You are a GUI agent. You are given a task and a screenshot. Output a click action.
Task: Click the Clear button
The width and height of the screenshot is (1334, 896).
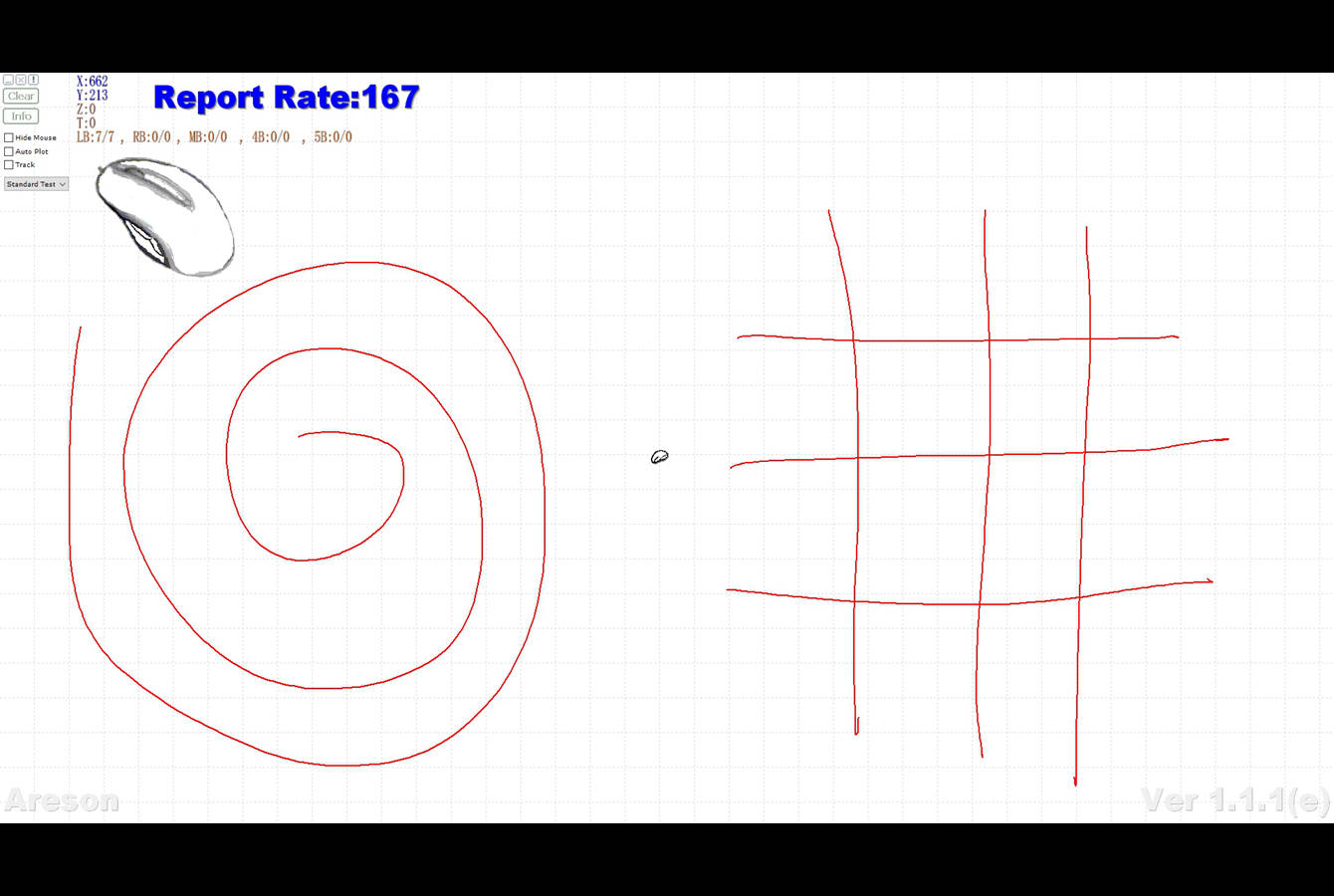coord(21,97)
